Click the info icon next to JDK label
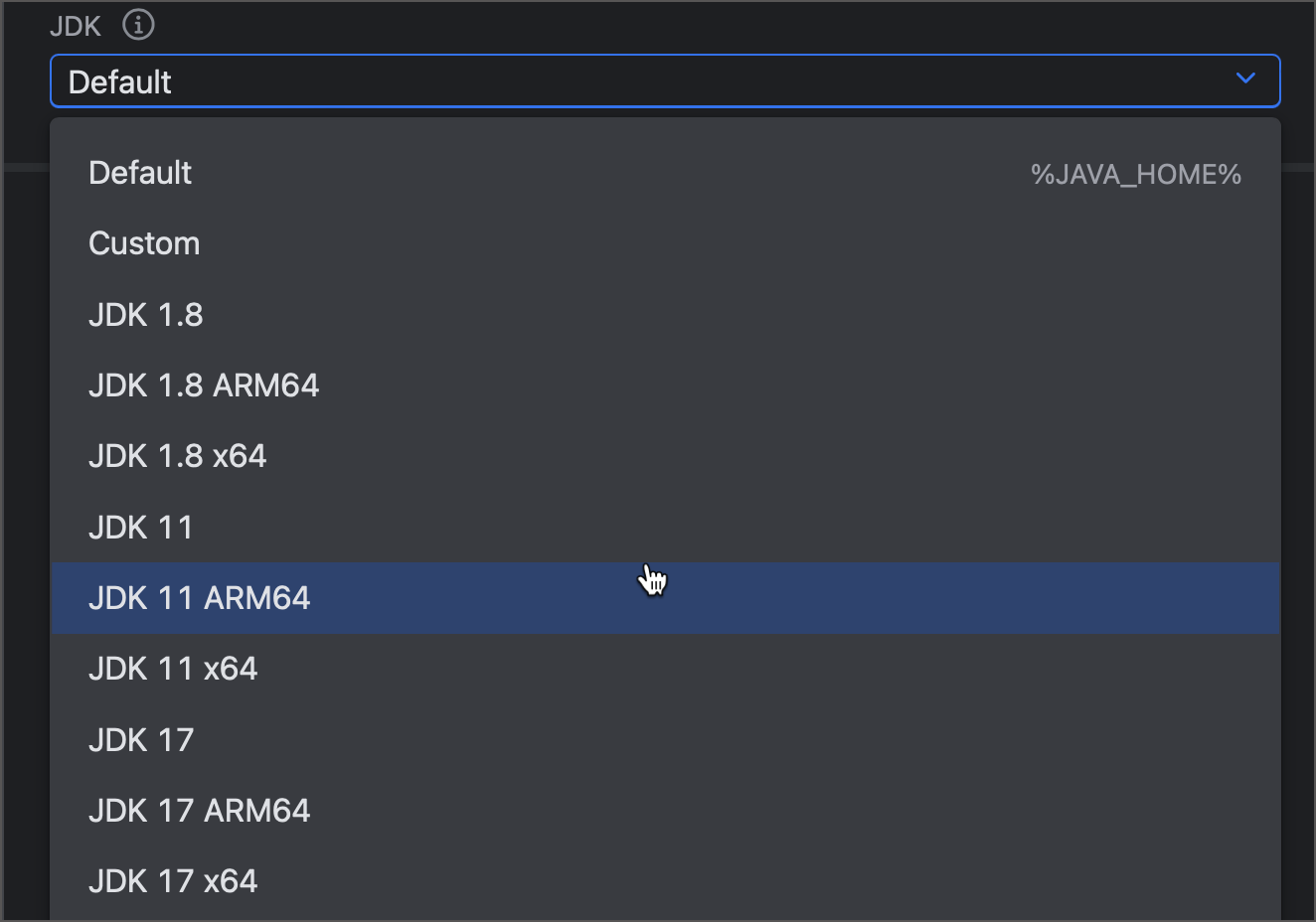This screenshot has width=1316, height=922. [x=138, y=25]
